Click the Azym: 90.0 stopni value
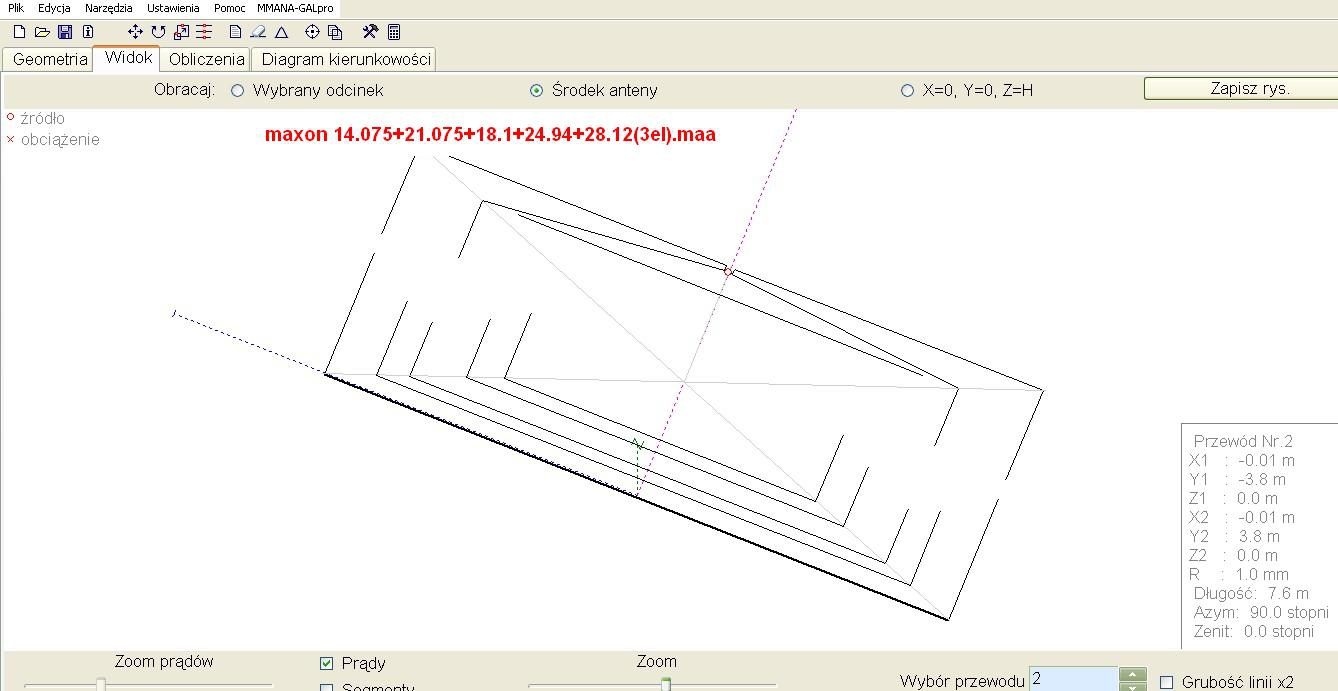1338x691 pixels. point(1261,612)
